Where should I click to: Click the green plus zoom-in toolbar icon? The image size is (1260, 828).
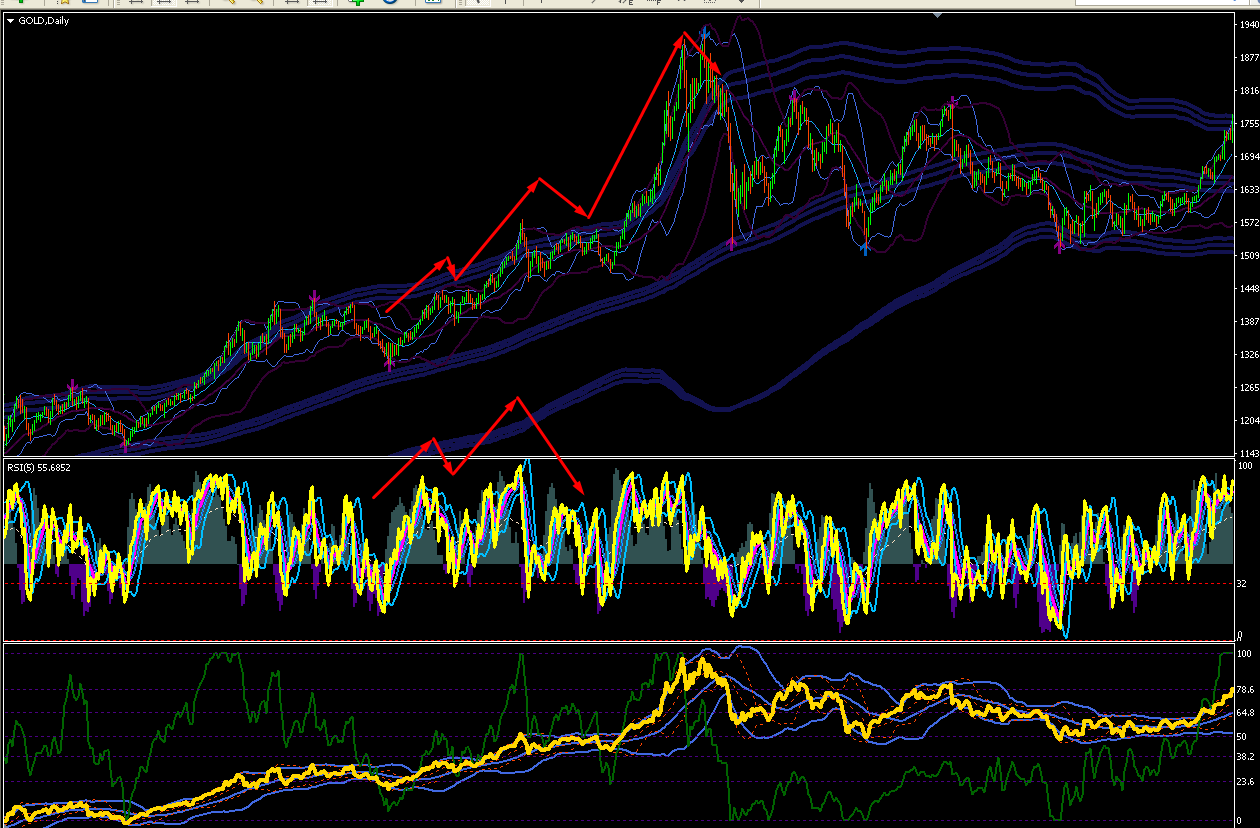click(356, 3)
